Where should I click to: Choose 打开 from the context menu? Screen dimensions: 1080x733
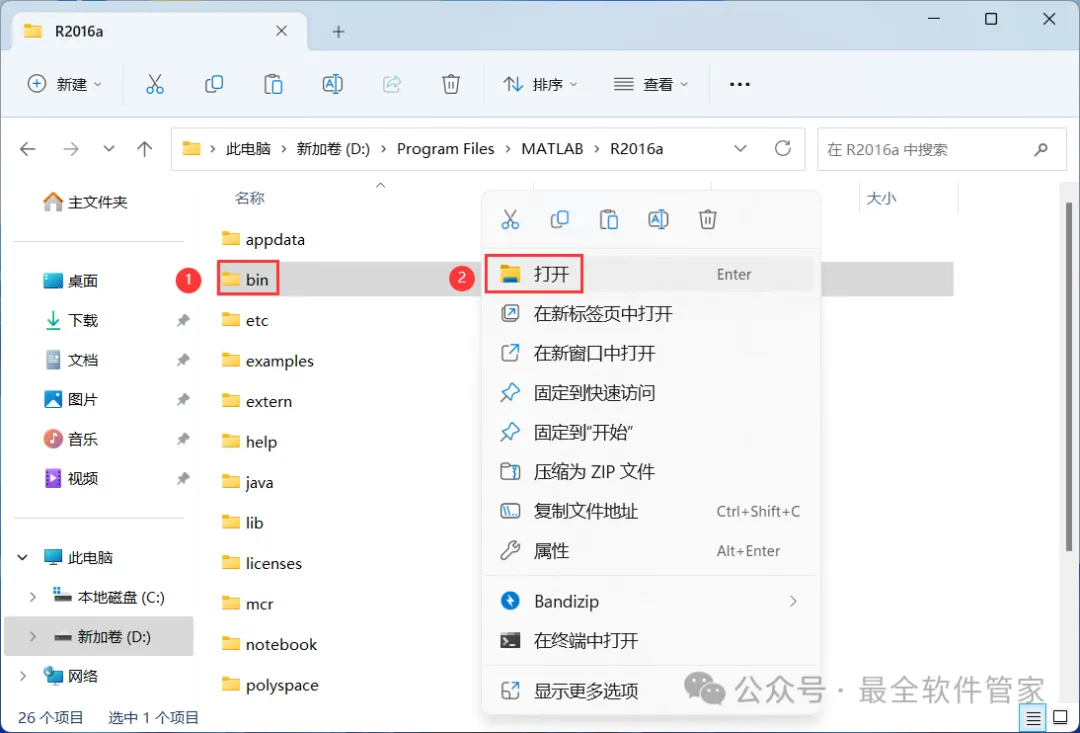650,274
